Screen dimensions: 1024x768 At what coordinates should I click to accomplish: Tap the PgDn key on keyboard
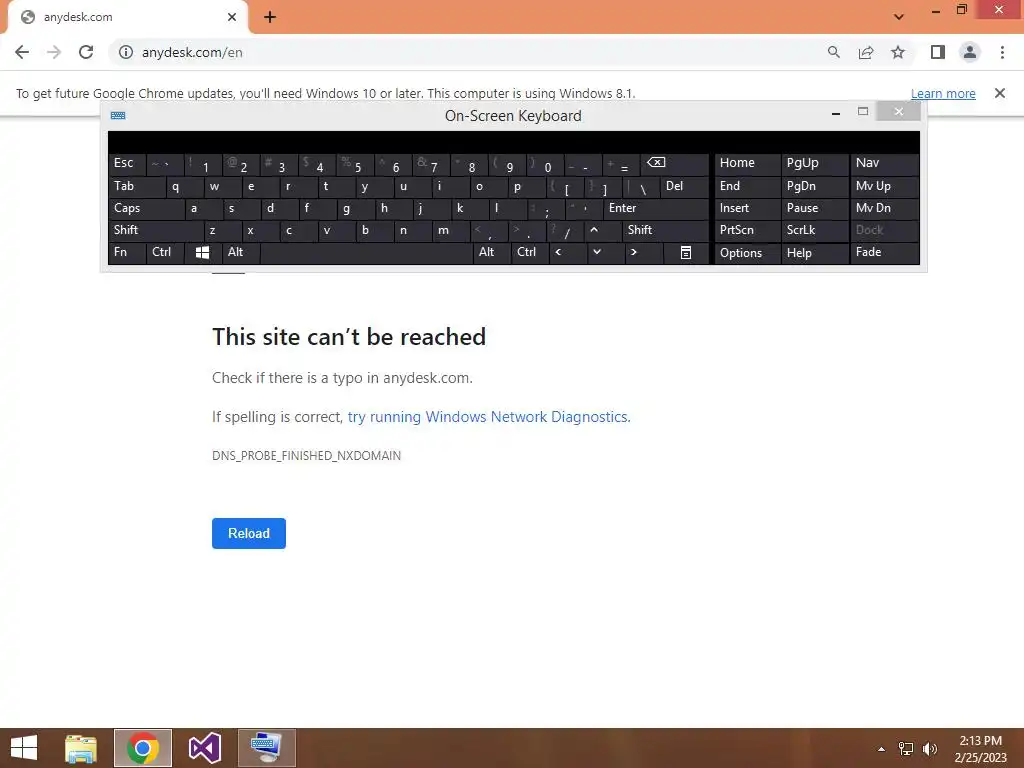(814, 186)
